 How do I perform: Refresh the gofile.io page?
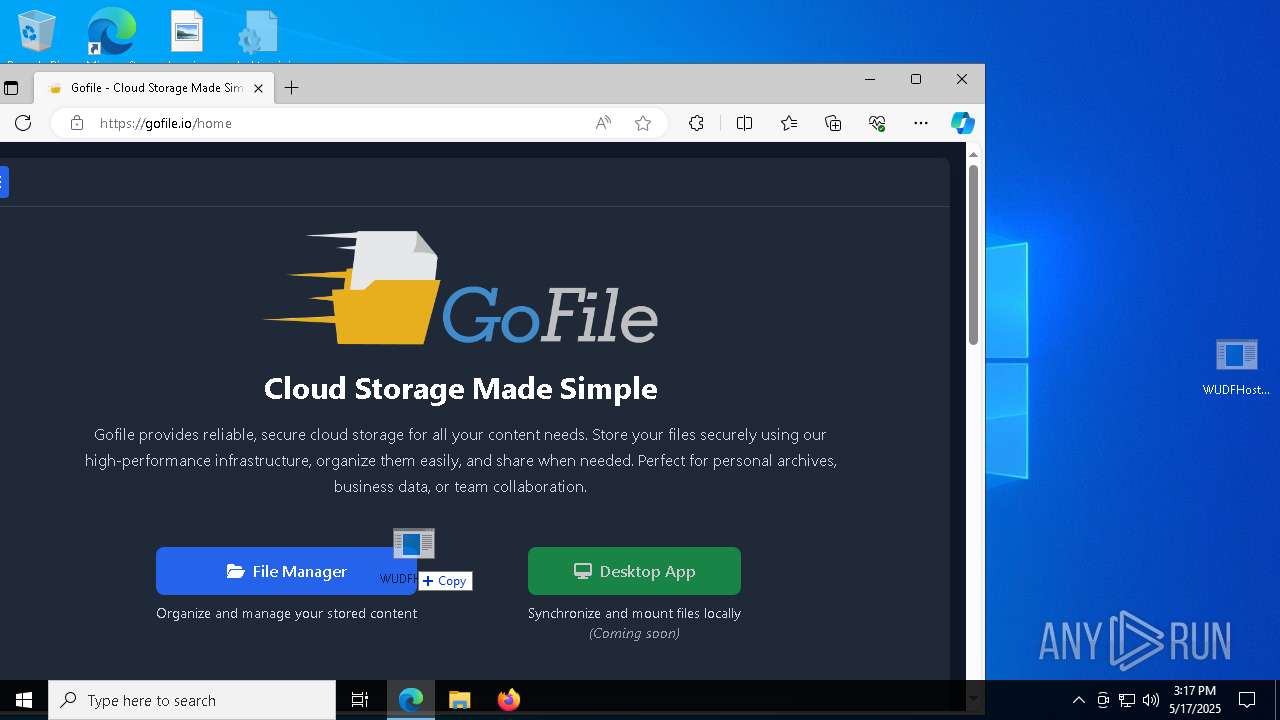pos(23,123)
